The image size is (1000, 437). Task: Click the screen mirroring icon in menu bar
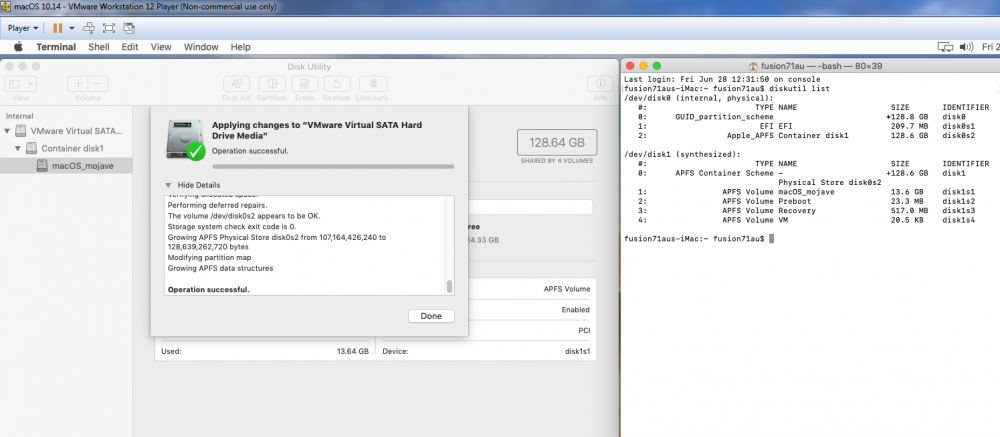tap(945, 47)
